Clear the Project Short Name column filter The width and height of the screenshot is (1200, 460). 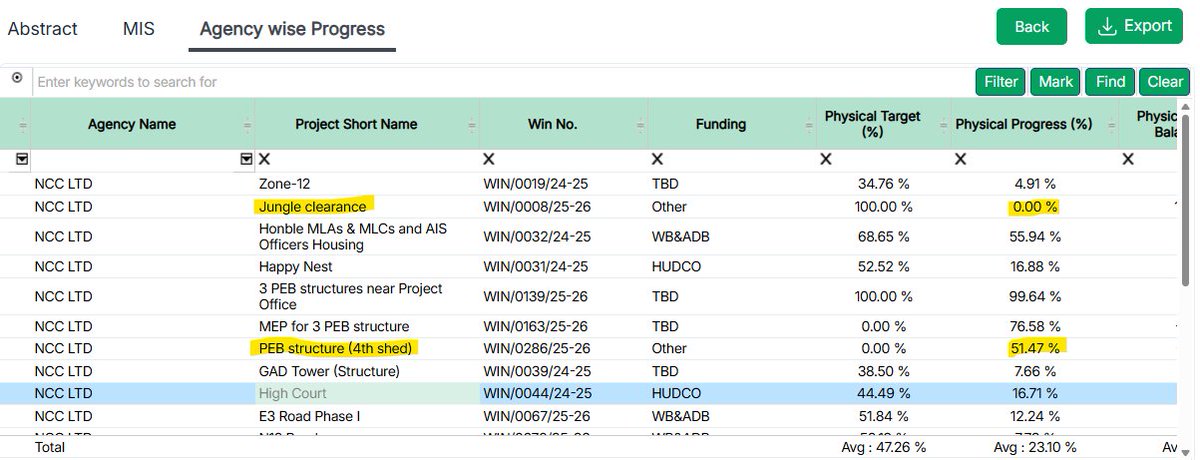click(265, 159)
